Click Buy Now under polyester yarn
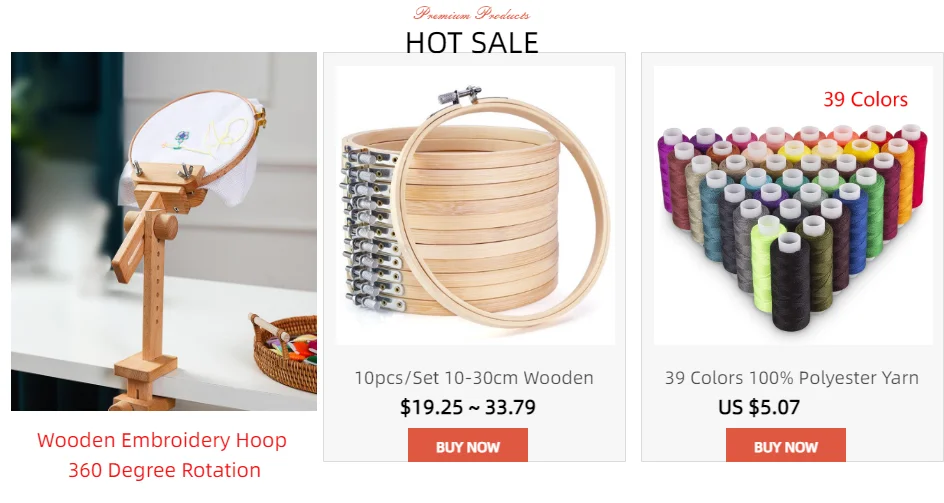The height and width of the screenshot is (503, 944). (x=786, y=445)
